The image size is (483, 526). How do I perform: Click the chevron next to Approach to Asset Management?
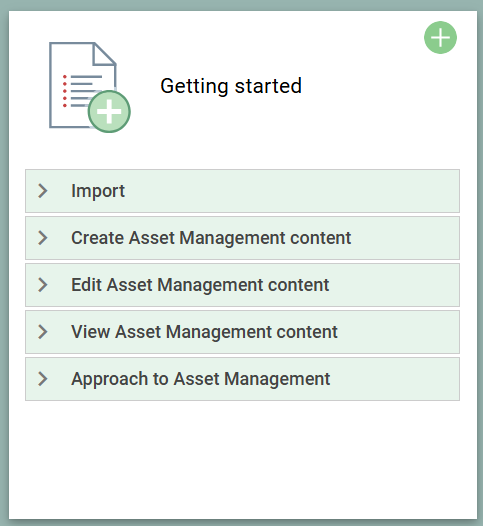(x=43, y=379)
